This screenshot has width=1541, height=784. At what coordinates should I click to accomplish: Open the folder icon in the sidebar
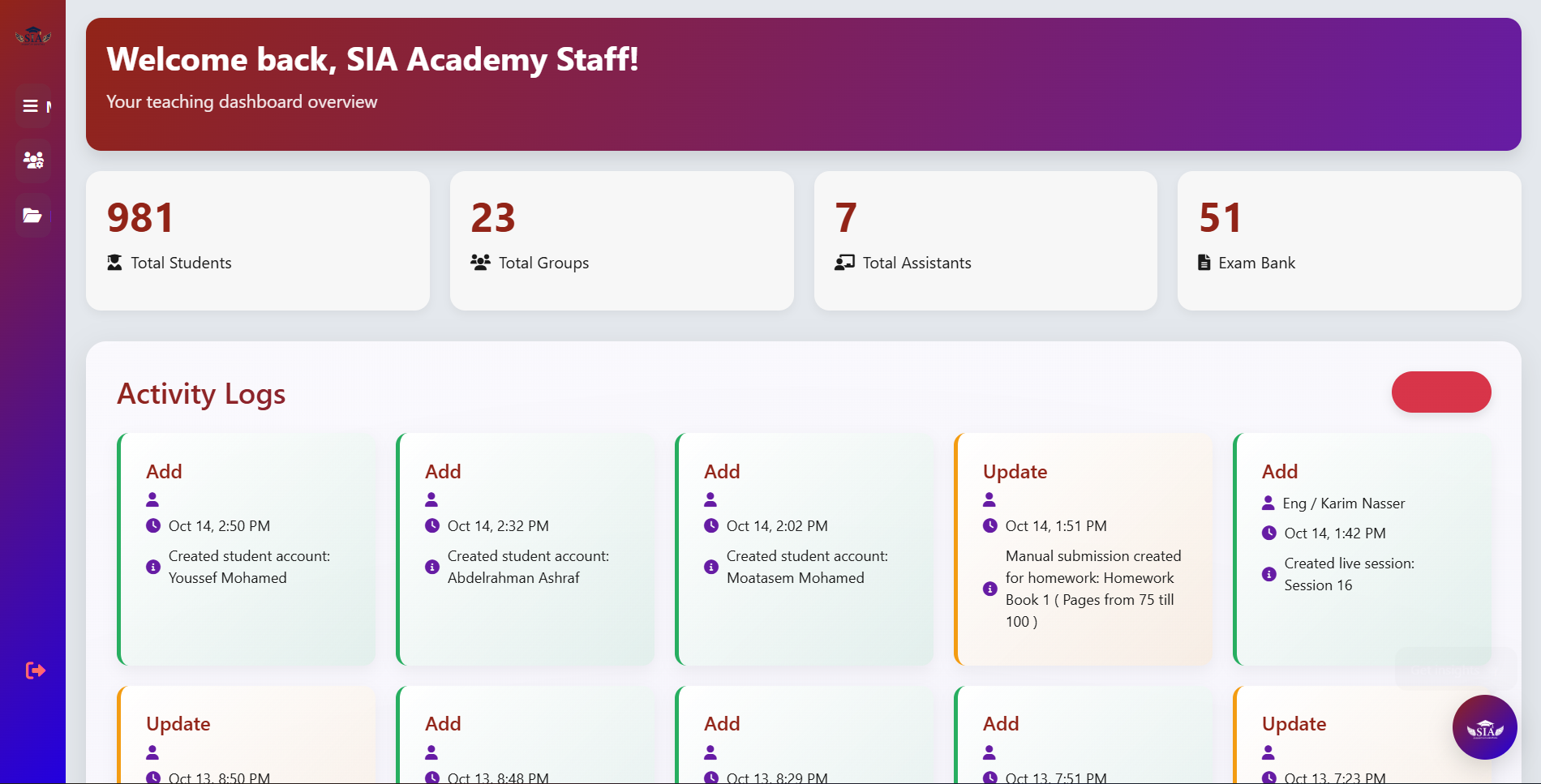[32, 216]
